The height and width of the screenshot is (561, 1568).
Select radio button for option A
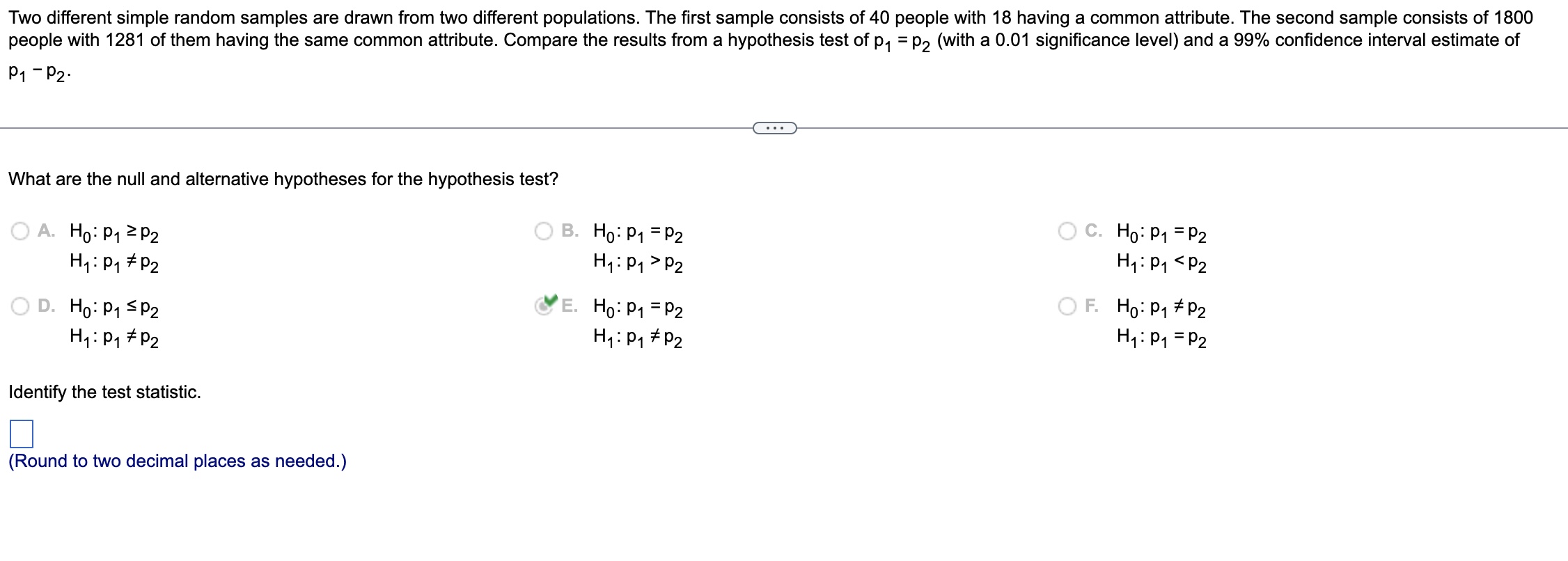pyautogui.click(x=19, y=230)
